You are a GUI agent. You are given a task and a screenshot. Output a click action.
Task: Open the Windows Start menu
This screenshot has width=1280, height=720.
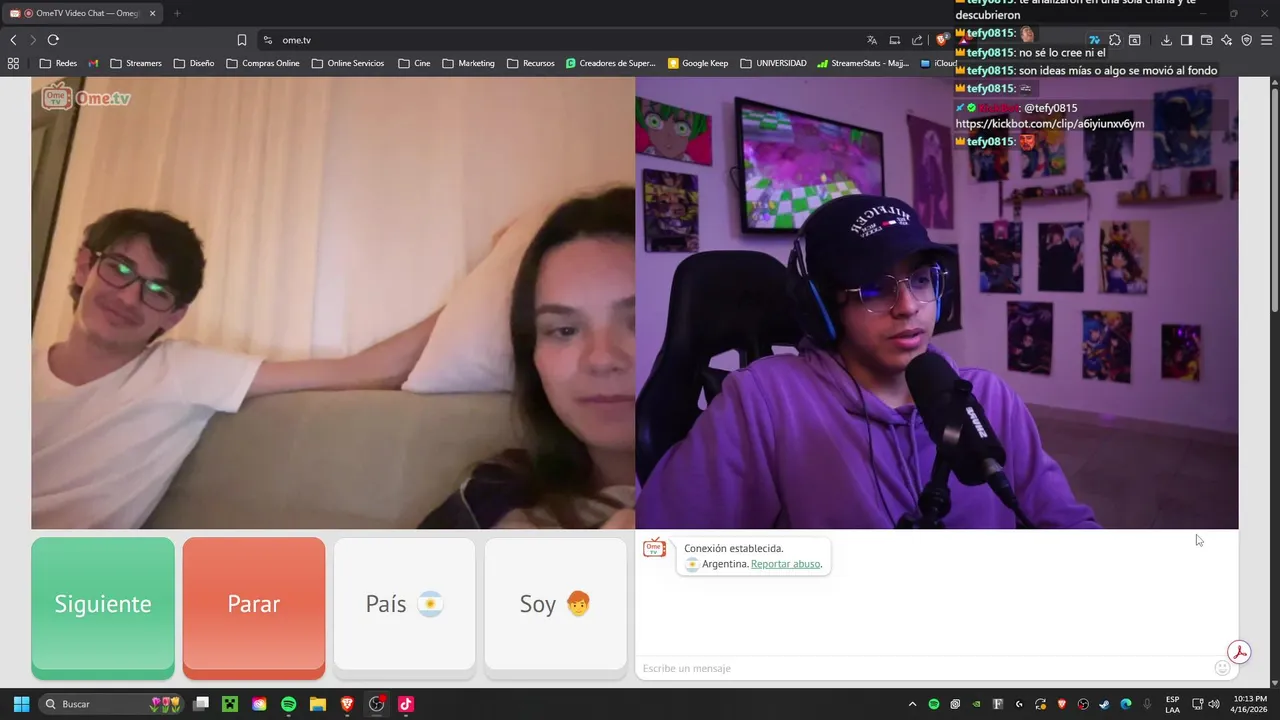pos(21,704)
